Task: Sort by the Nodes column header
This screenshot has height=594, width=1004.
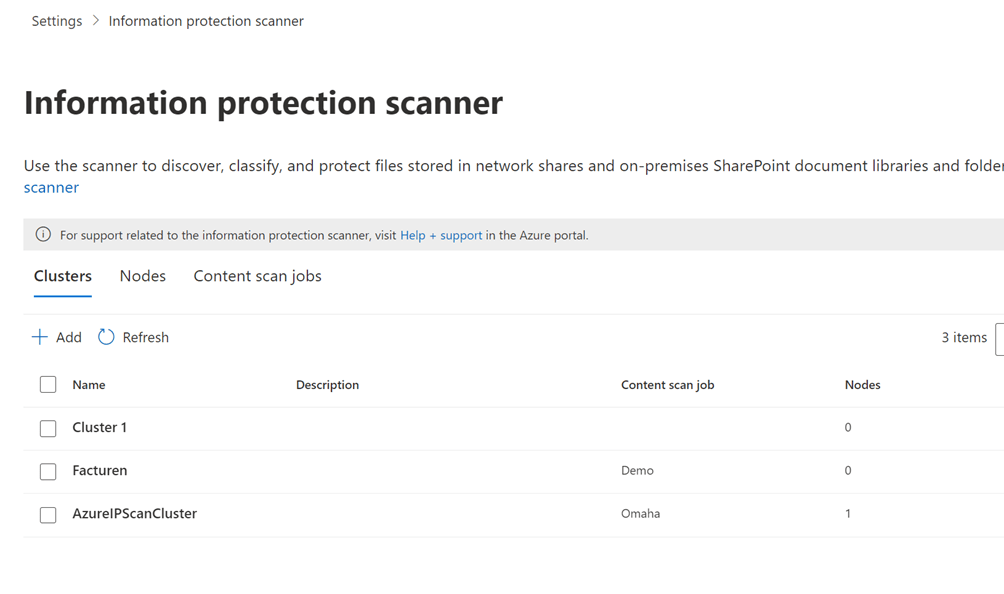Action: 862,385
